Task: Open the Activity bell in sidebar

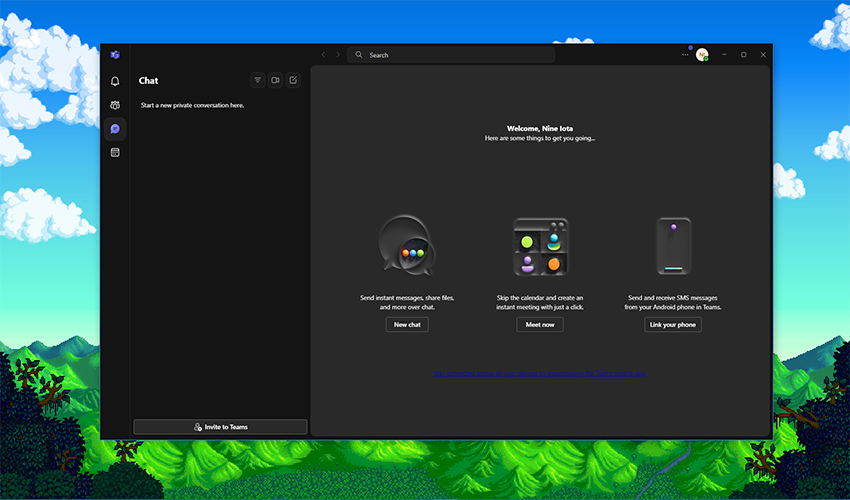Action: point(115,81)
